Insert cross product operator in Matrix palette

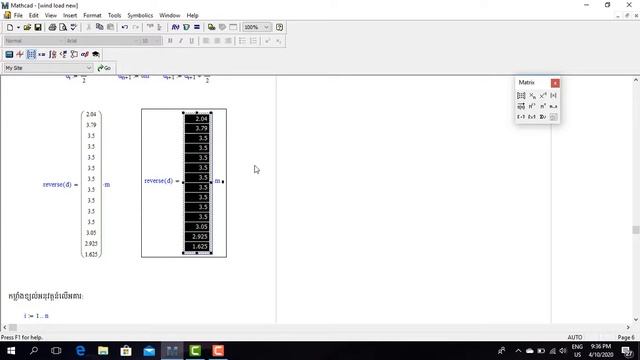(532, 117)
